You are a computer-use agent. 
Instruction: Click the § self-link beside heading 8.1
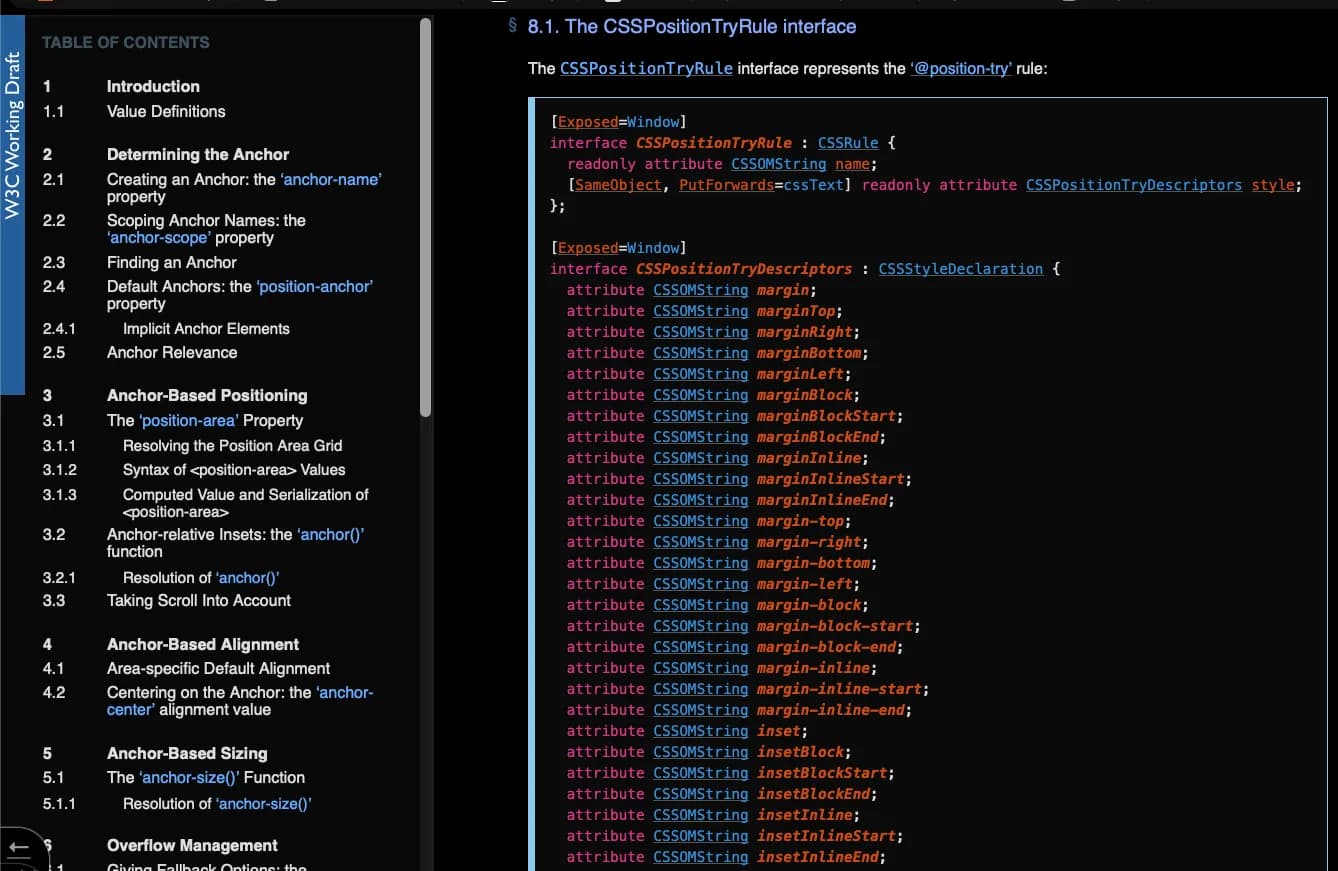513,26
